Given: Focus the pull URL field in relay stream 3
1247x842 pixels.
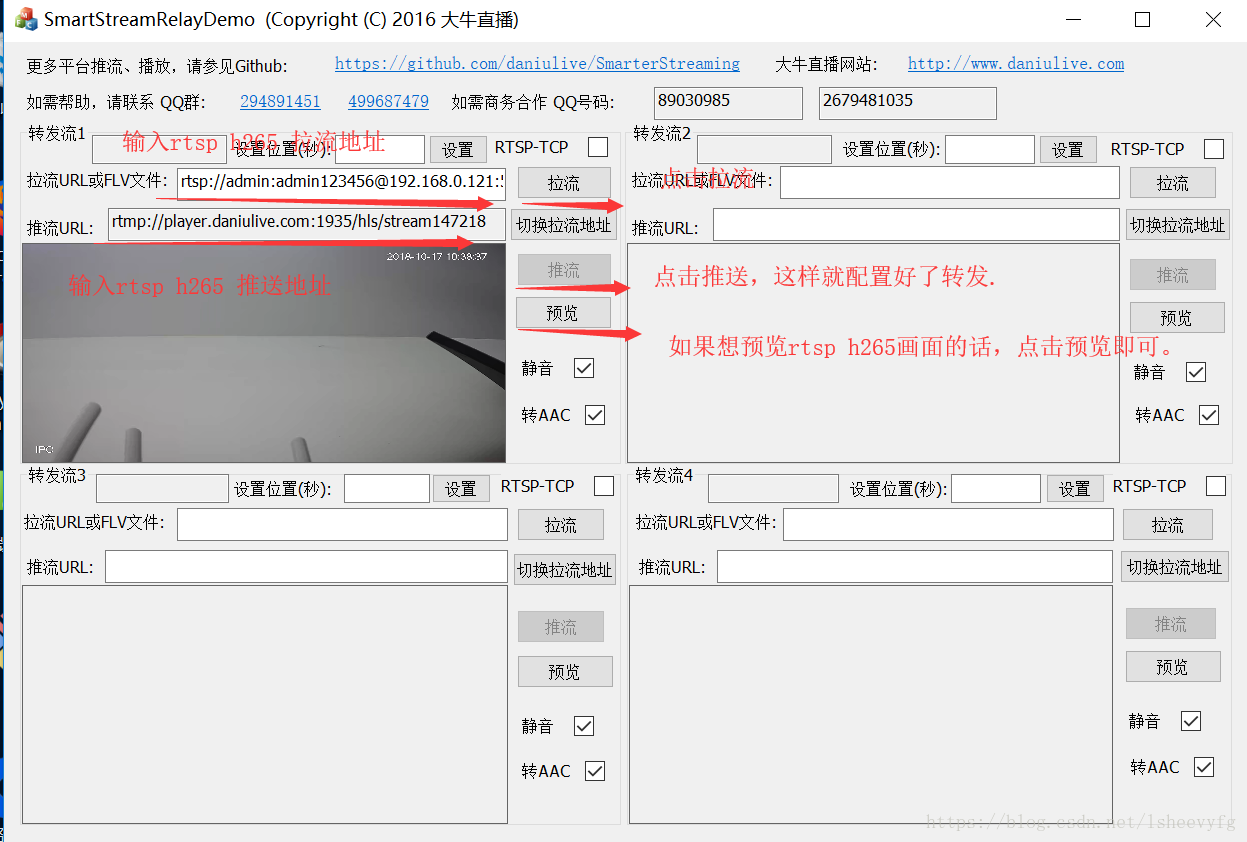Looking at the screenshot, I should point(343,525).
